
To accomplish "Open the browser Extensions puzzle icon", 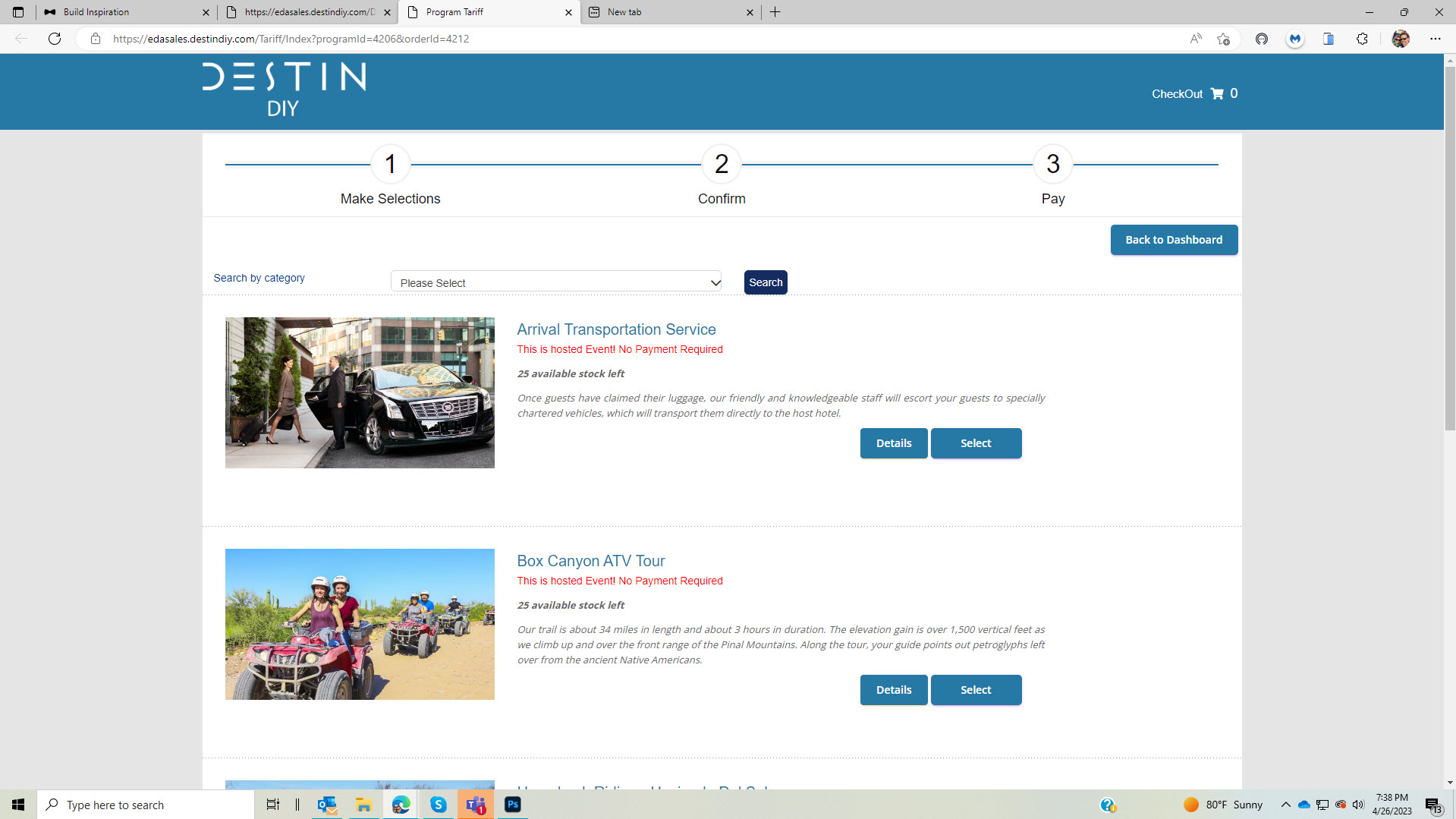I will click(x=1362, y=39).
